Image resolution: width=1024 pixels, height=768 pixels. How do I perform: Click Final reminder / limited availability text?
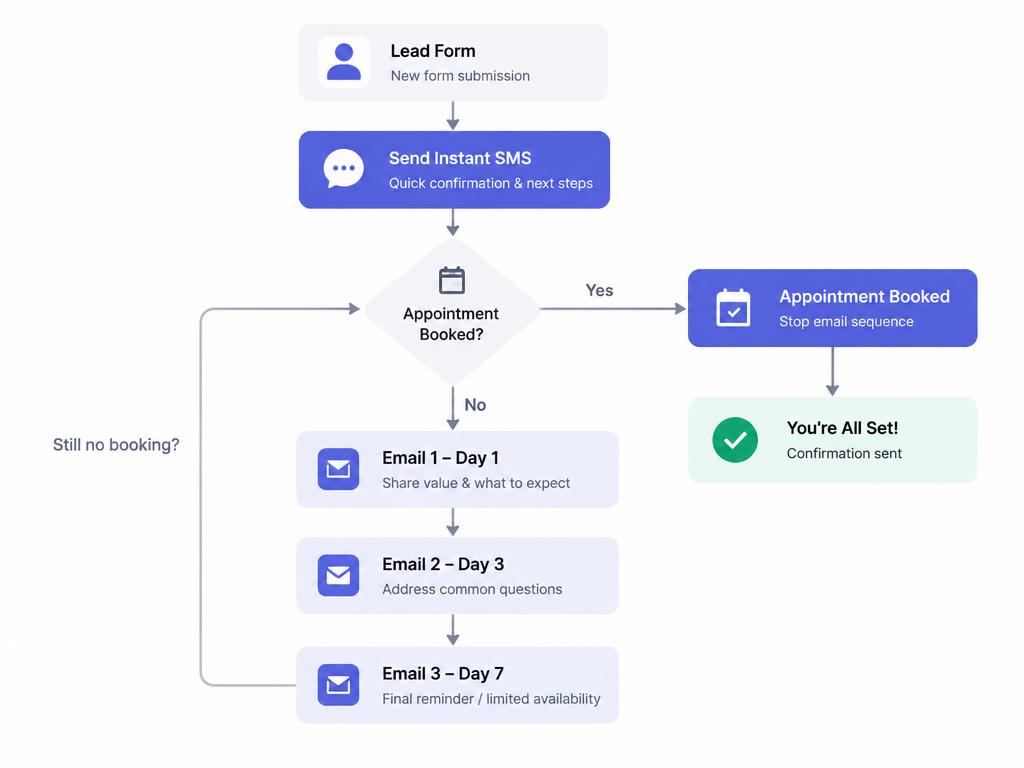(x=491, y=699)
